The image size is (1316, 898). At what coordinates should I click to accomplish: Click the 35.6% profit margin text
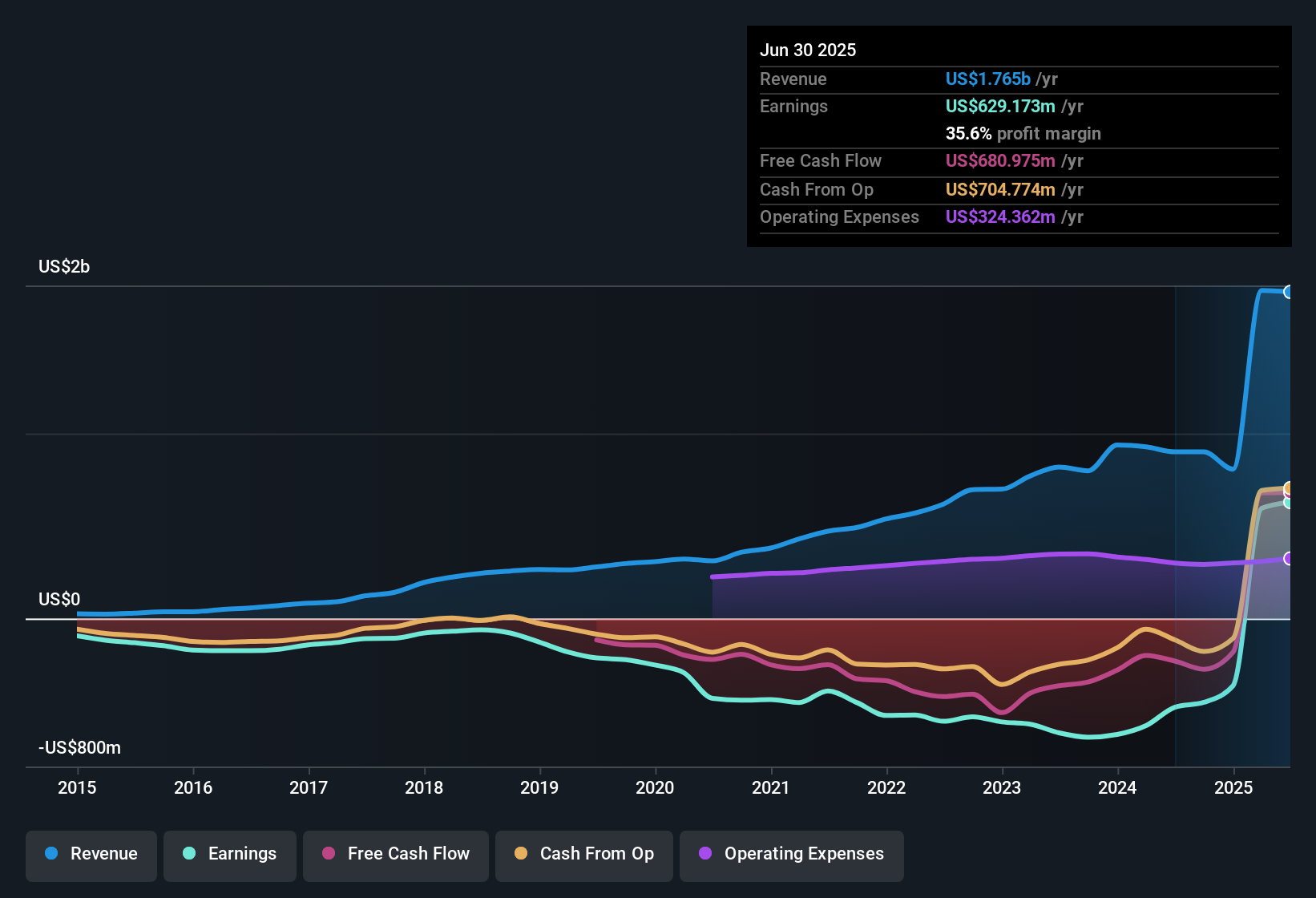click(x=1023, y=133)
